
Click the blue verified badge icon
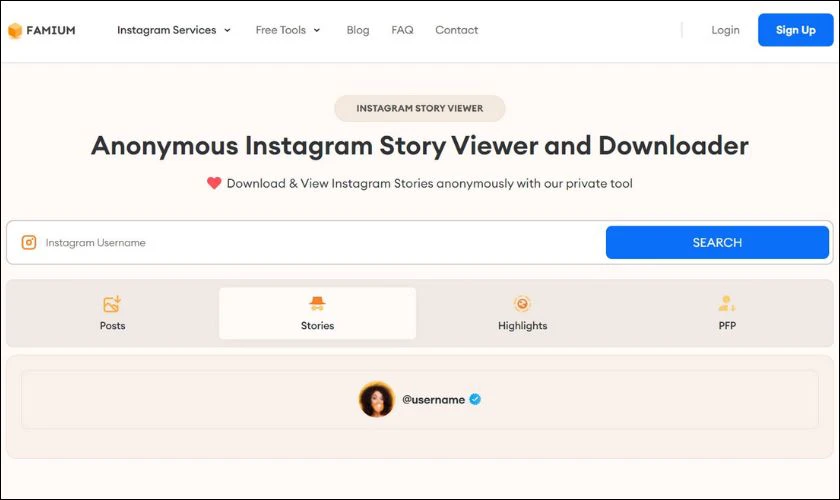click(x=475, y=399)
